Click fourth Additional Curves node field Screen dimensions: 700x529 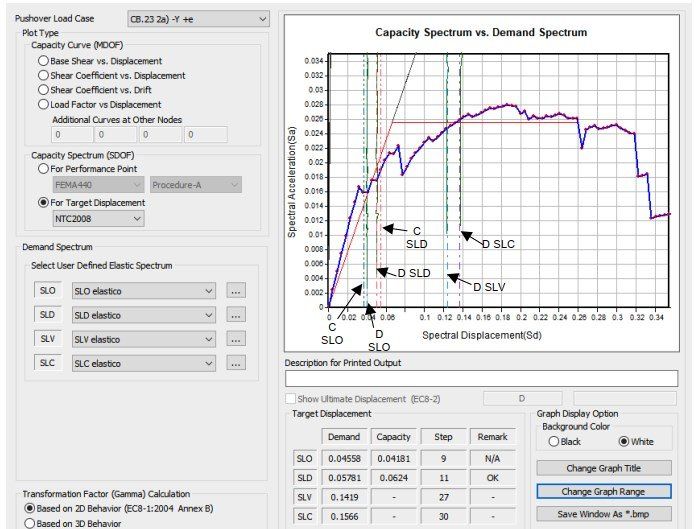click(x=205, y=134)
